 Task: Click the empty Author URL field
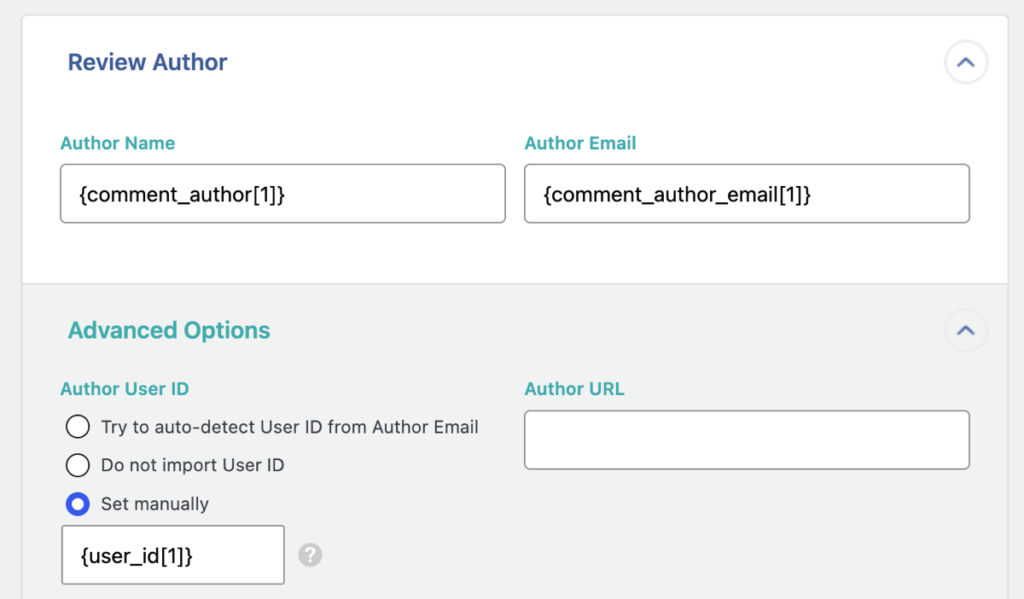pos(746,440)
